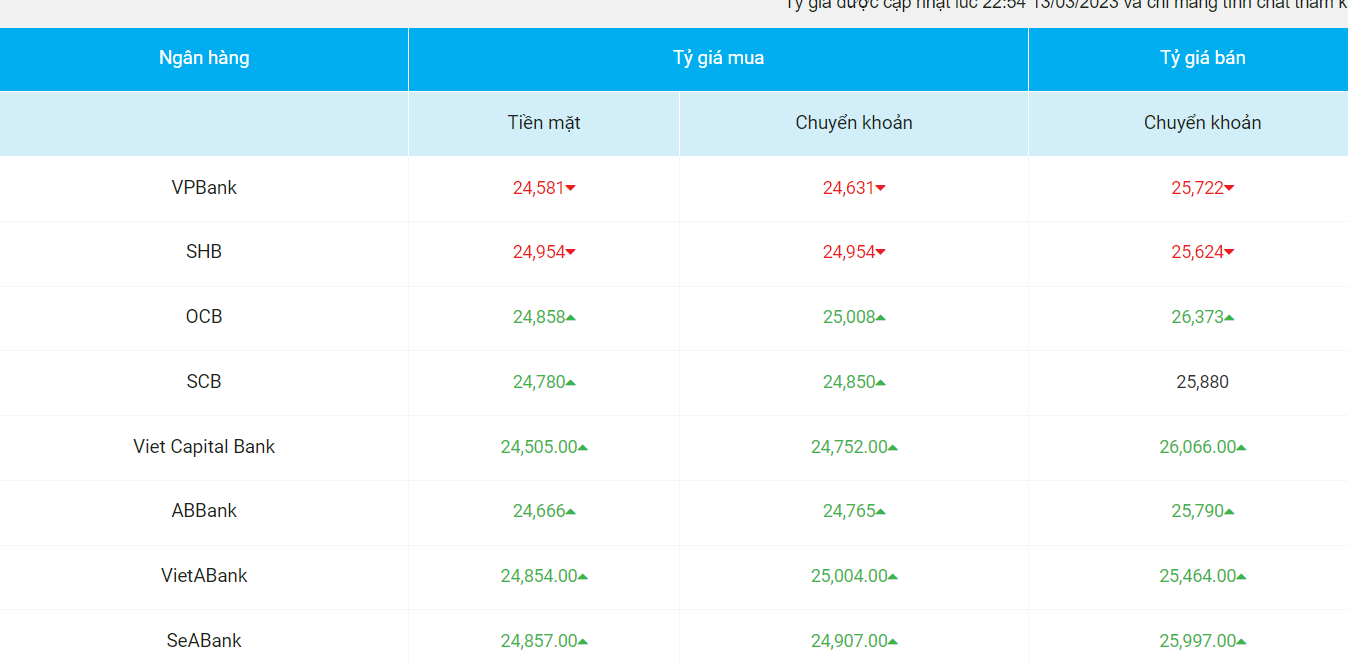
Task: Click the red down arrow beside VPBank 24,581
Action: pos(571,188)
